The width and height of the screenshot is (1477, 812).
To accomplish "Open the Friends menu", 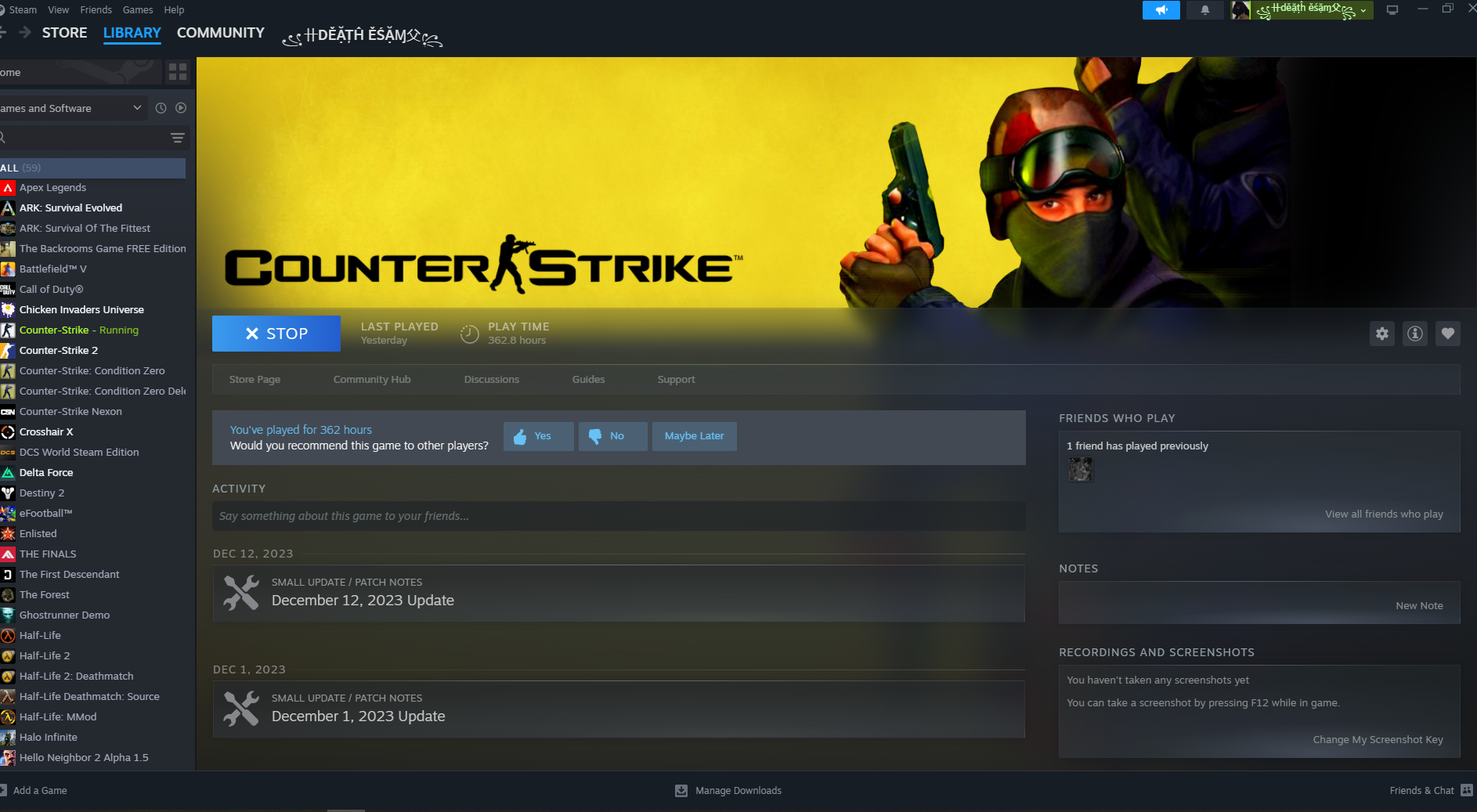I will [96, 10].
